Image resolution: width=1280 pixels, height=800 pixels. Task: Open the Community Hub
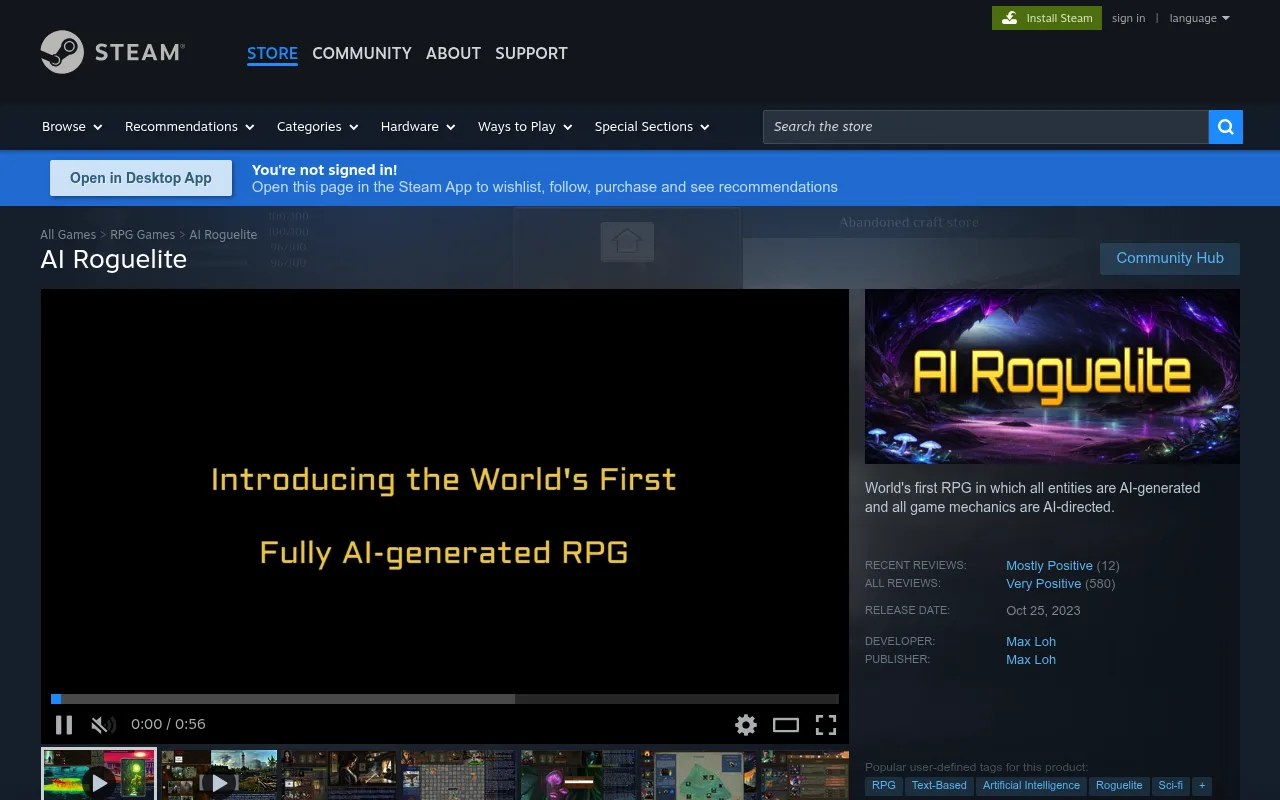click(1170, 258)
